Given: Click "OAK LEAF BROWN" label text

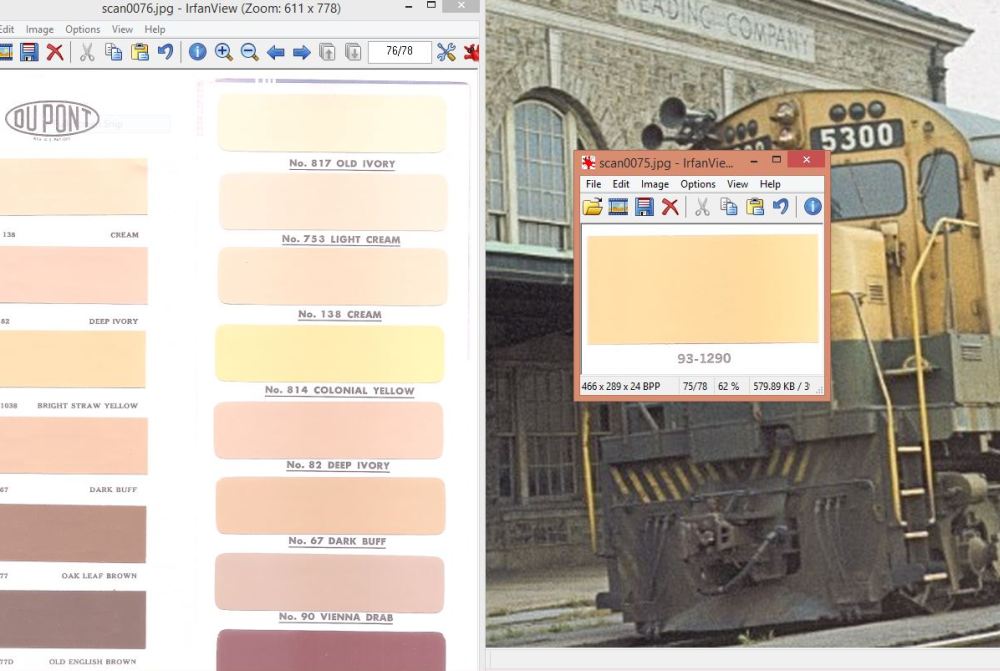Looking at the screenshot, I should pos(99,575).
